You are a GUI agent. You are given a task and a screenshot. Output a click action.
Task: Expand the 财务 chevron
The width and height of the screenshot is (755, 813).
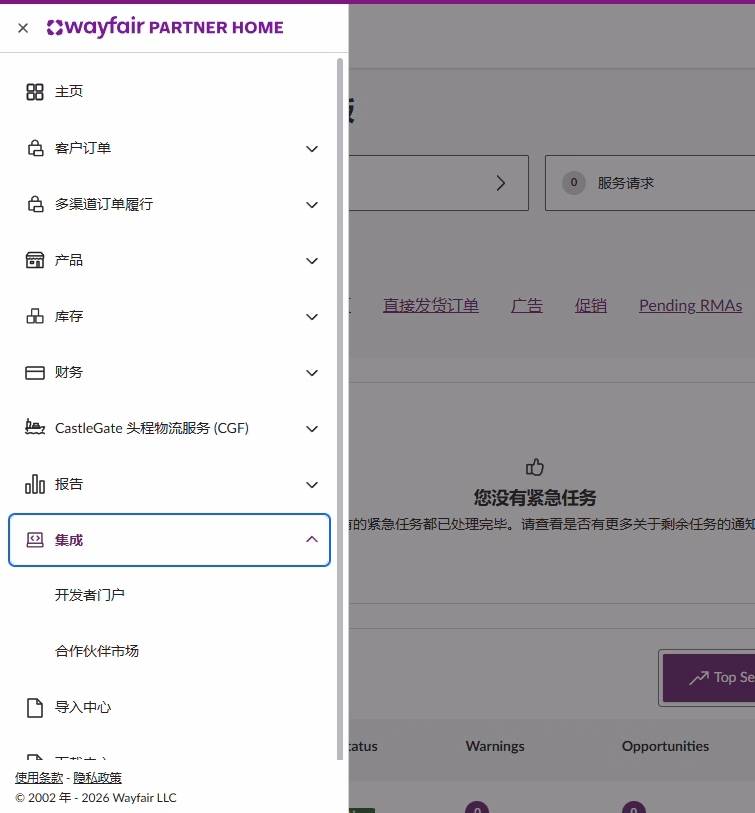click(x=312, y=373)
